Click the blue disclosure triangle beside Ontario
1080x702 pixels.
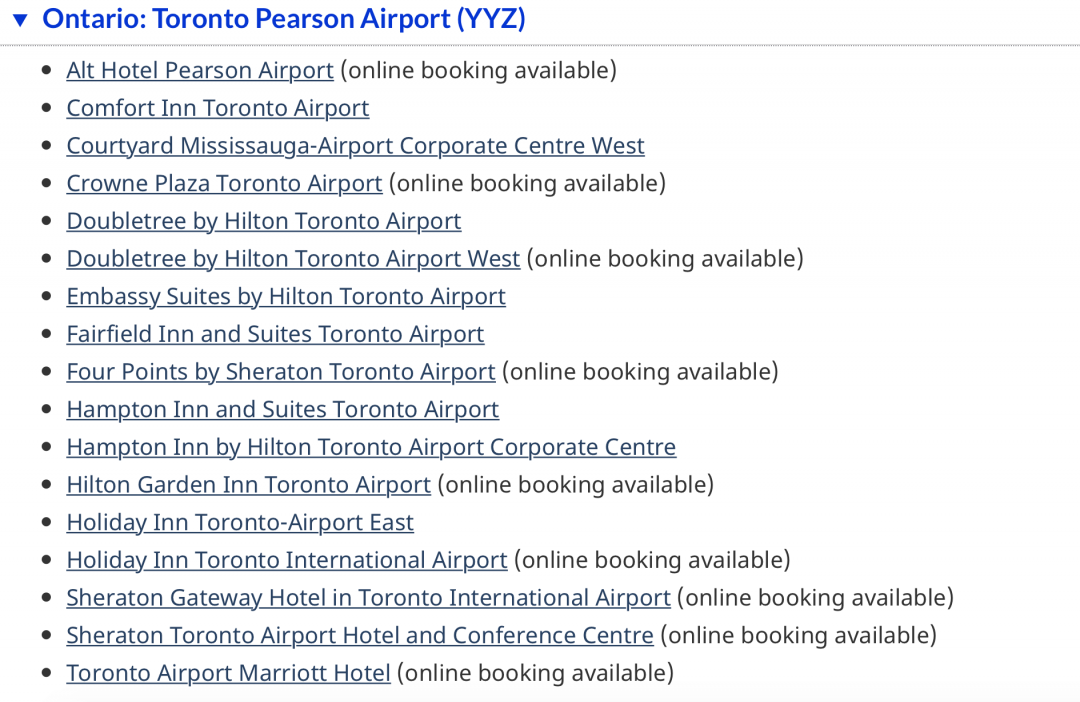pos(21,19)
